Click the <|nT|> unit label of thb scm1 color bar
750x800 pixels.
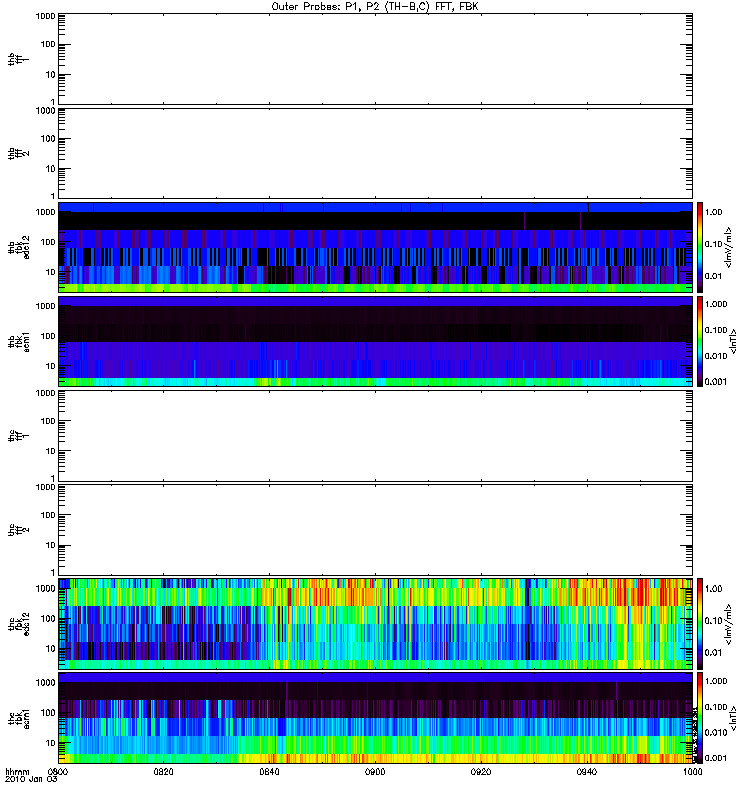[734, 341]
